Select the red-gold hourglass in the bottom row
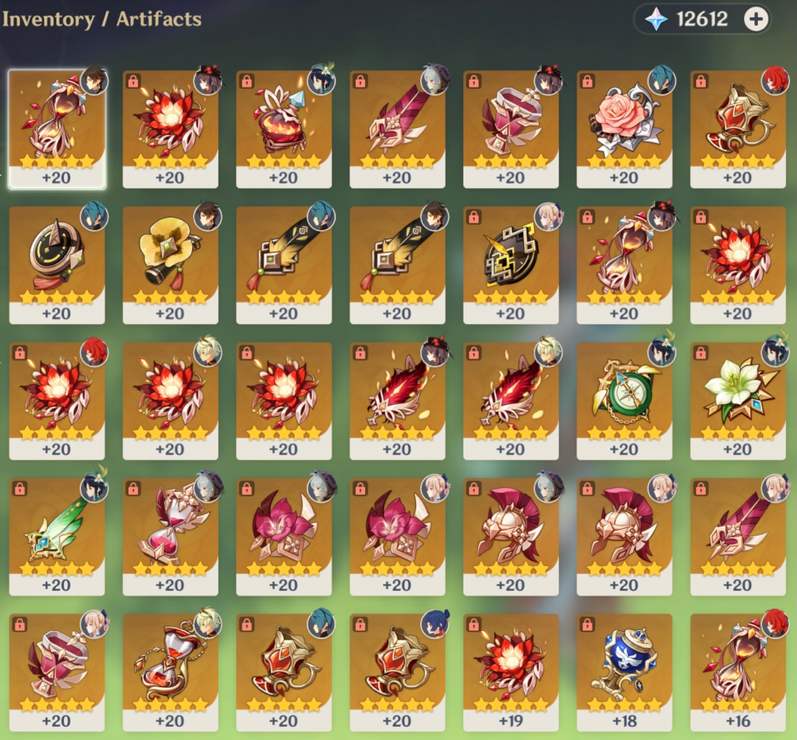797x740 pixels. point(170,672)
